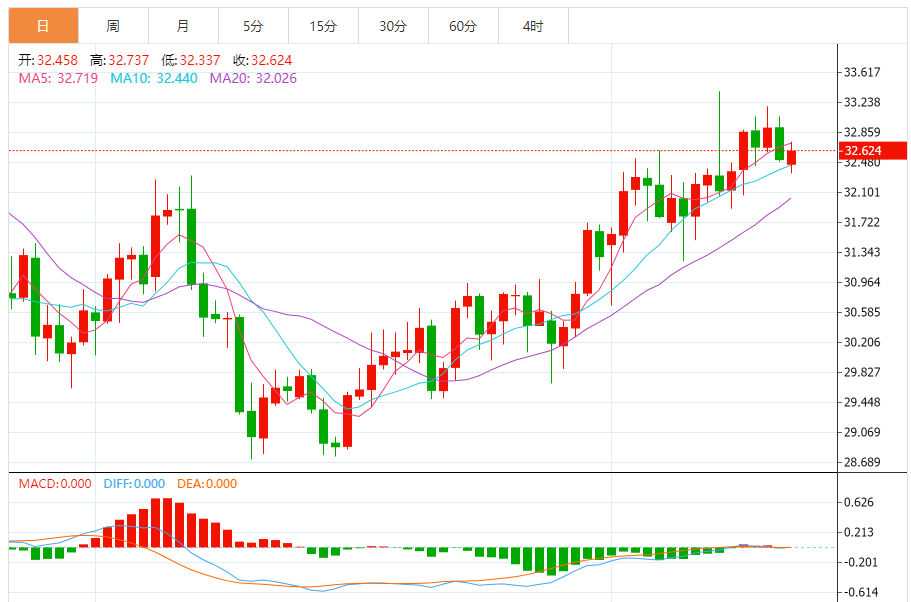Click the MA20: 32.026 indicator label
Viewport: 911px width, 602px height.
pos(253,78)
